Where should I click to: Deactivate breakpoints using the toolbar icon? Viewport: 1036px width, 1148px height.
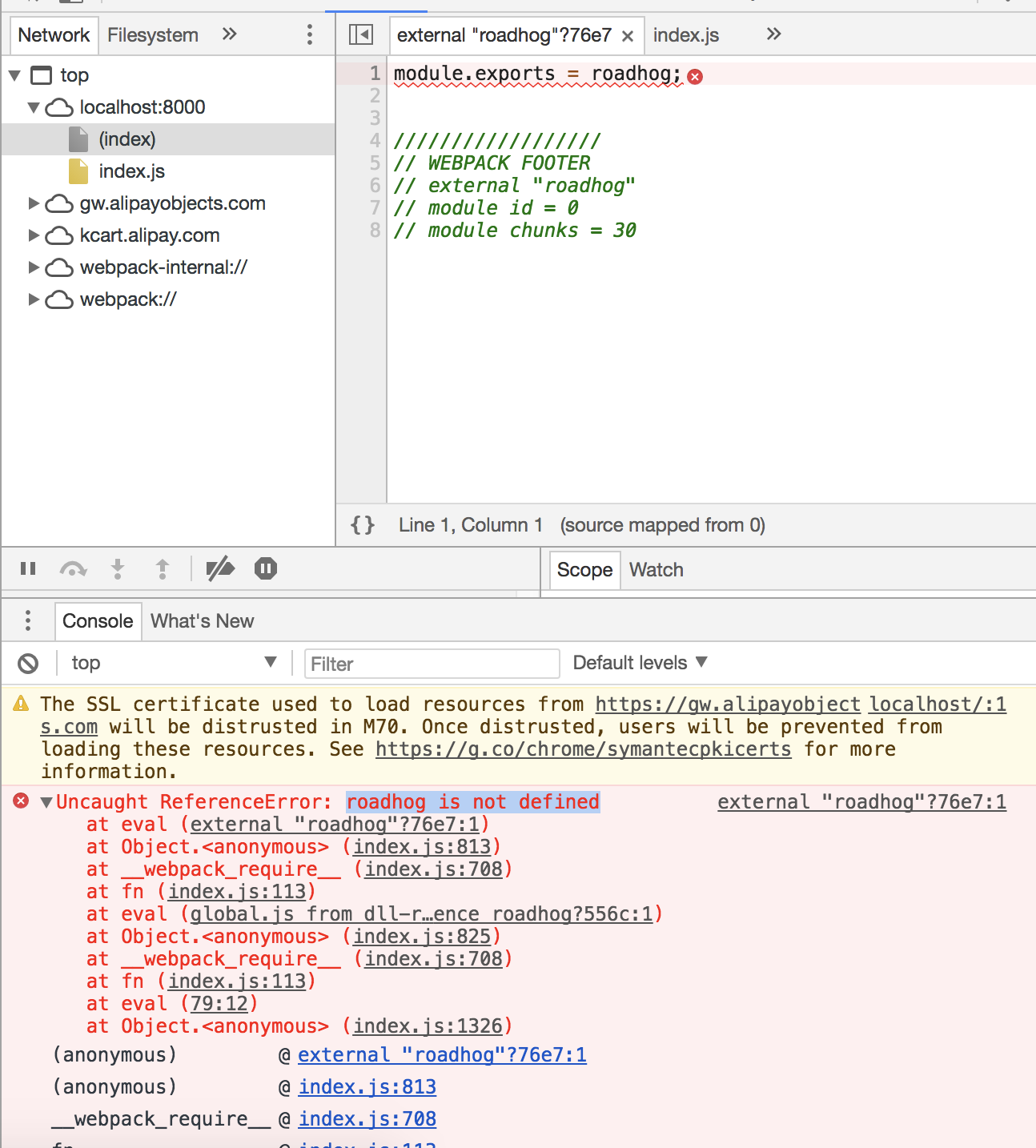point(221,568)
